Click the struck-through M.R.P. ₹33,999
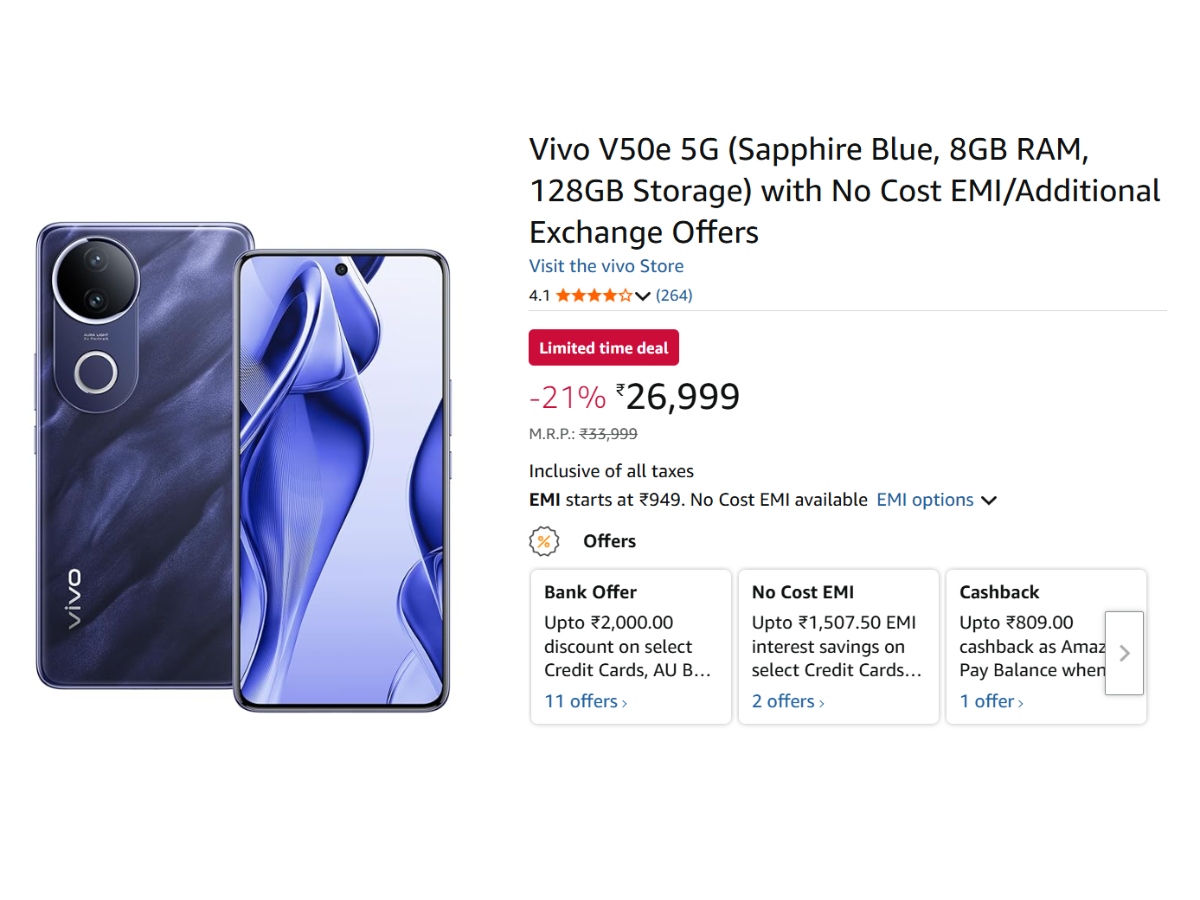Screen dimensions: 1200x900 tap(608, 434)
